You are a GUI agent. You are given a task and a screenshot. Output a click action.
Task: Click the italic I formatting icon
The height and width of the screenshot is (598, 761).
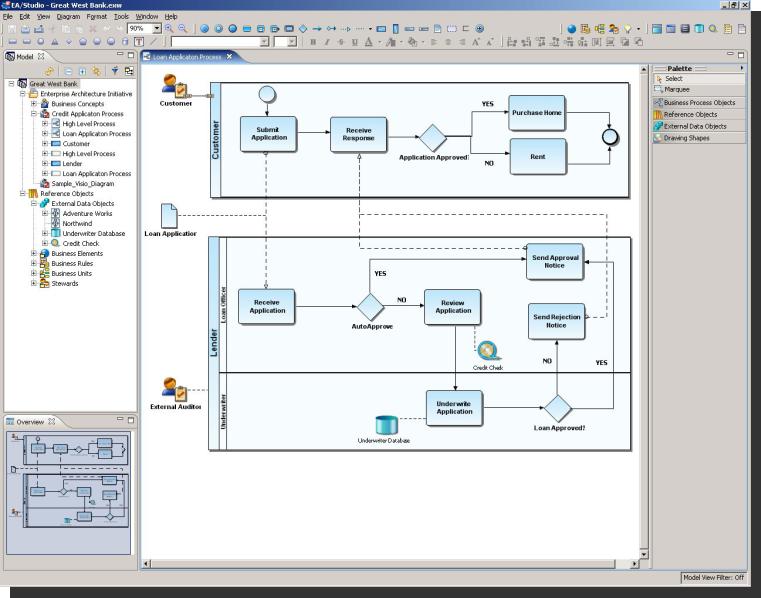pyautogui.click(x=327, y=42)
